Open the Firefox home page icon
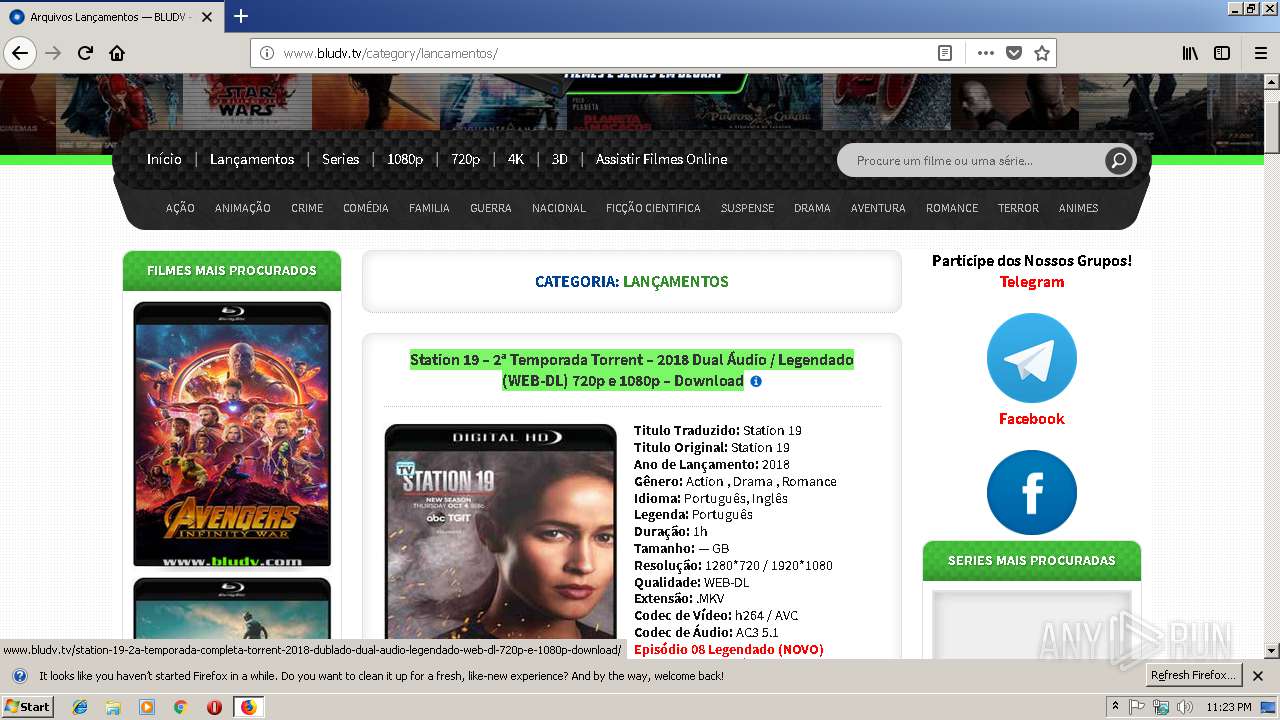Viewport: 1280px width, 720px height. tap(117, 53)
